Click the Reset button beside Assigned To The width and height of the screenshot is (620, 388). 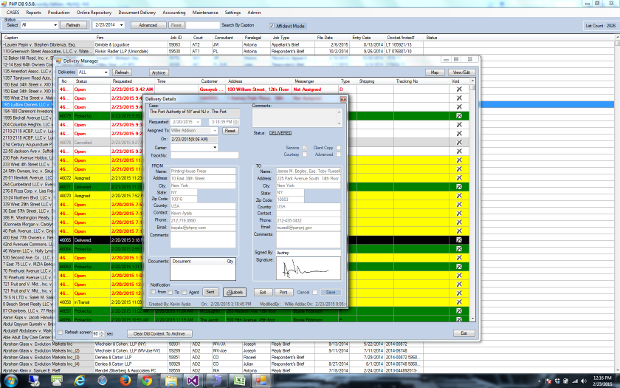[230, 131]
